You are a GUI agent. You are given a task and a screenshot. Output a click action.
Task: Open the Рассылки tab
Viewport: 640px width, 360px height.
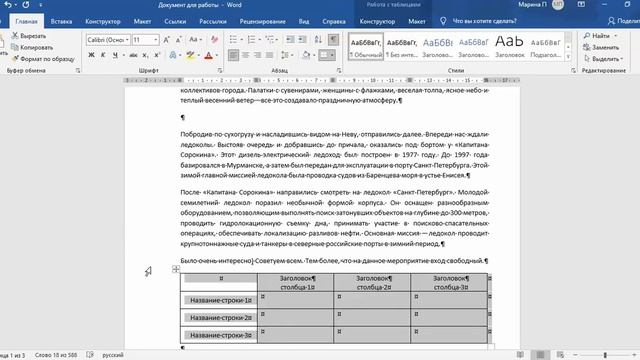coord(213,21)
